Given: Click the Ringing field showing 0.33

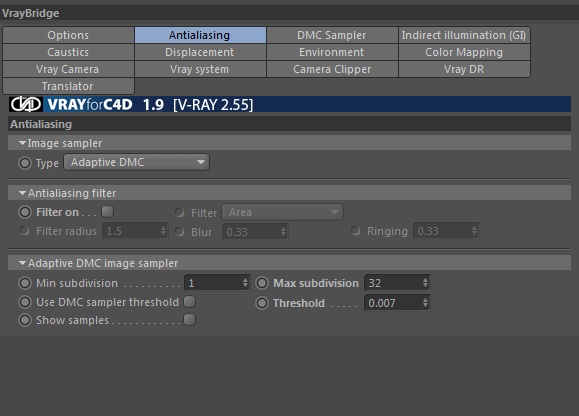Looking at the screenshot, I should click(x=446, y=231).
